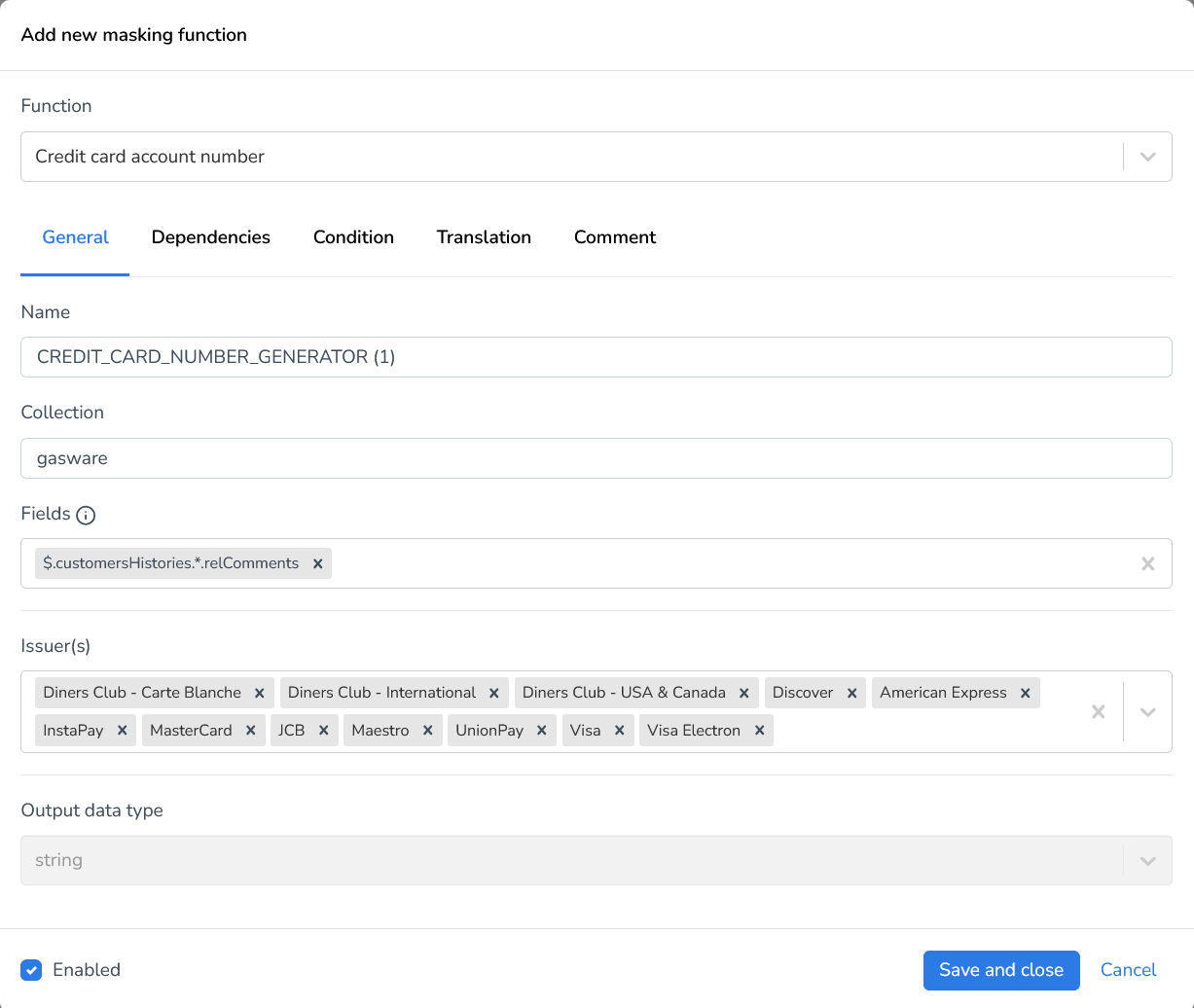Clear all selected fields with the X icon
Image resolution: width=1194 pixels, height=1008 pixels.
(x=1147, y=563)
